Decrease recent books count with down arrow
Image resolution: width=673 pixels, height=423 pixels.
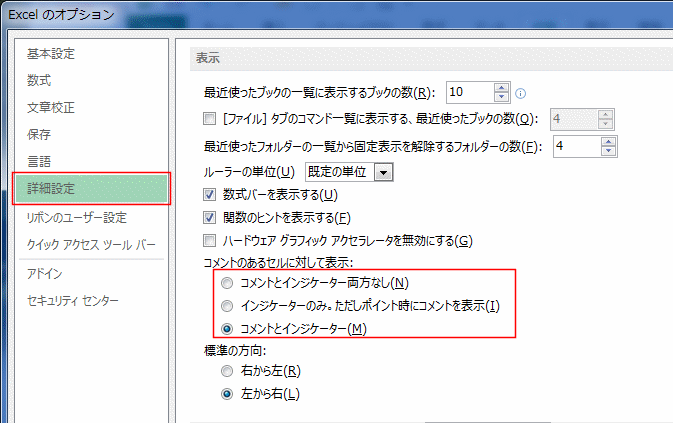point(501,97)
